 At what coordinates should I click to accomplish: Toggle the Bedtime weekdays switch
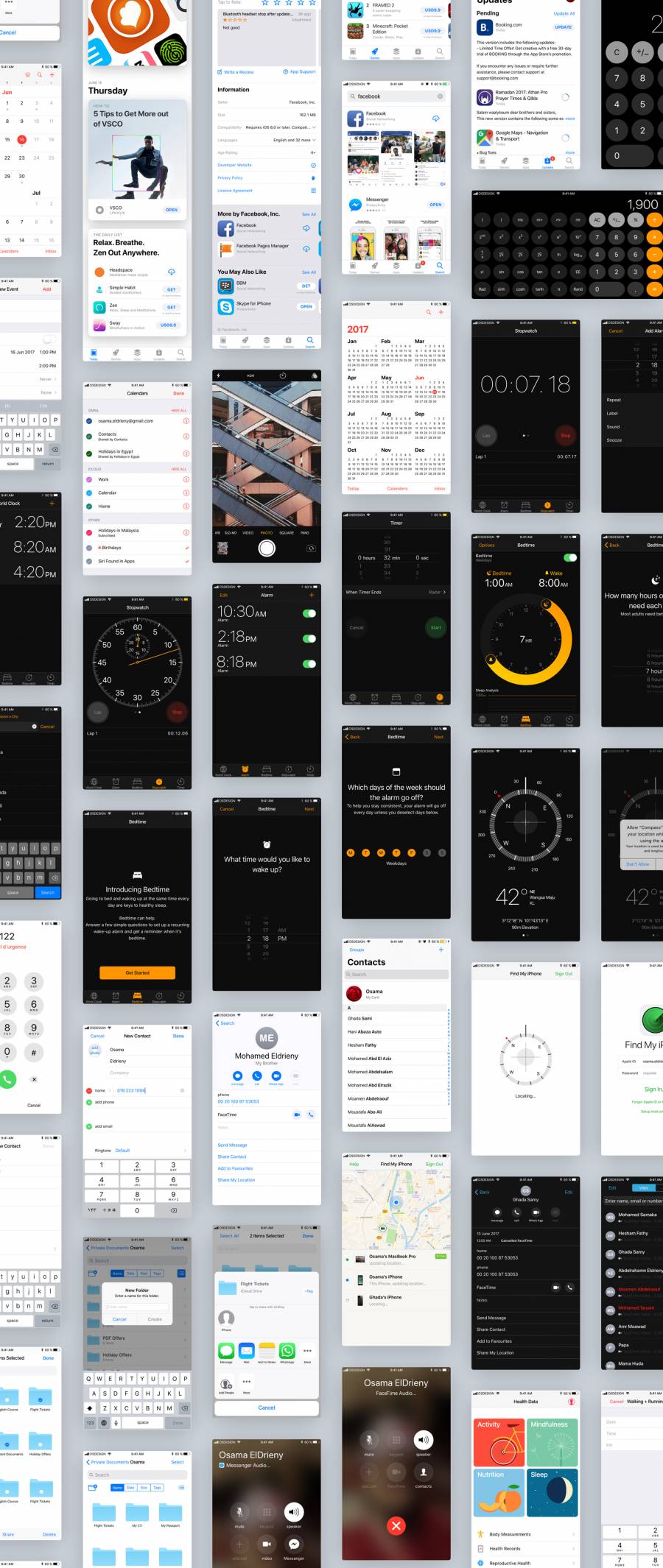point(569,557)
